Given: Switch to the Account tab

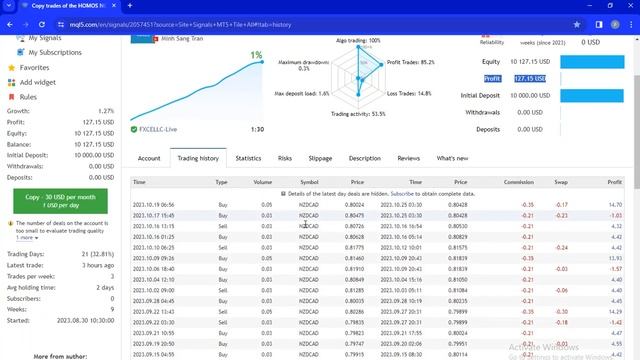Looking at the screenshot, I should pos(149,158).
